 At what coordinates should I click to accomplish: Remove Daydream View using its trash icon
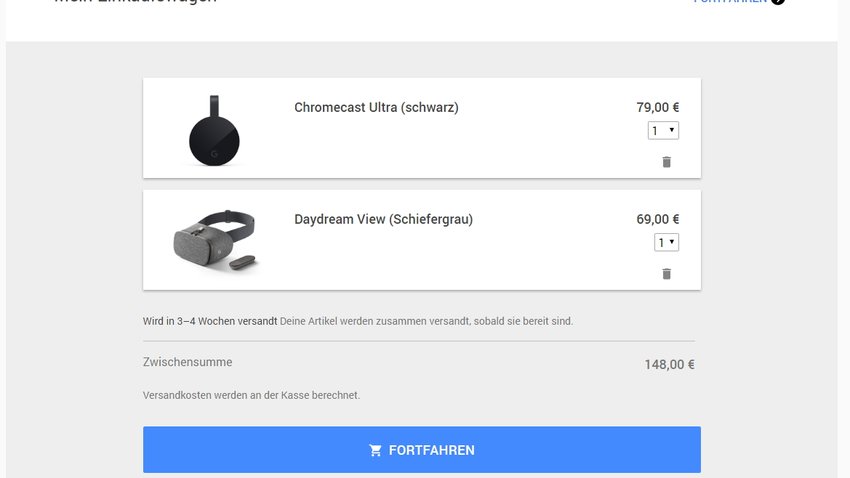666,274
